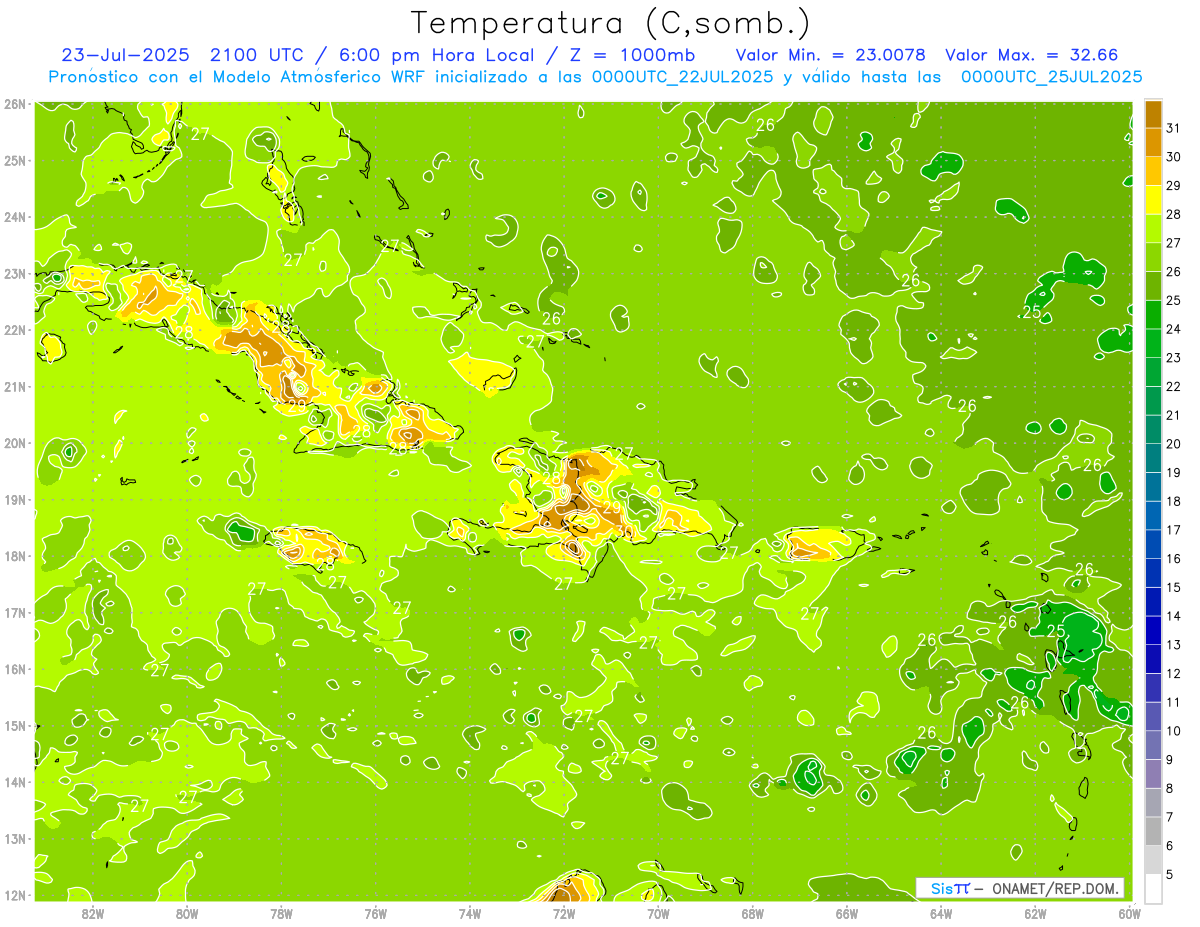The width and height of the screenshot is (1200, 927).
Task: Pick the legend swatch between 27 and 28
Action: pyautogui.click(x=1153, y=228)
